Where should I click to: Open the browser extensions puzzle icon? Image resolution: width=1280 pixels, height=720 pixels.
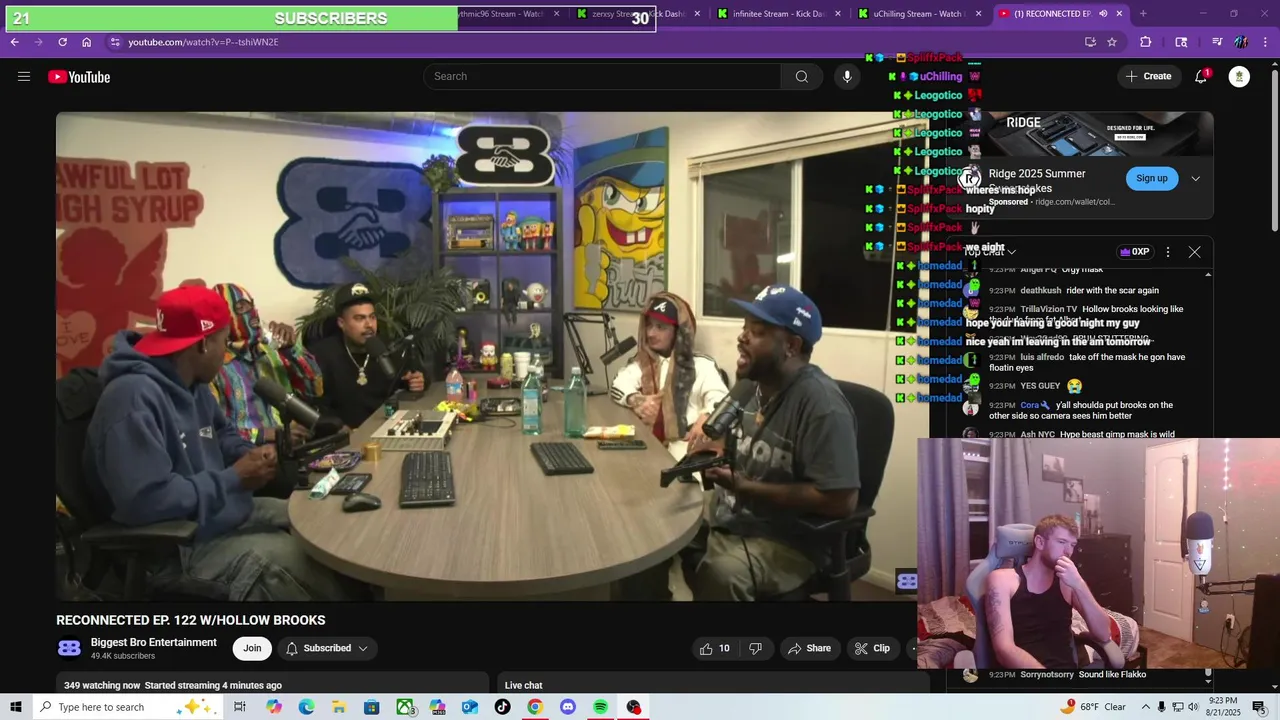click(1146, 42)
